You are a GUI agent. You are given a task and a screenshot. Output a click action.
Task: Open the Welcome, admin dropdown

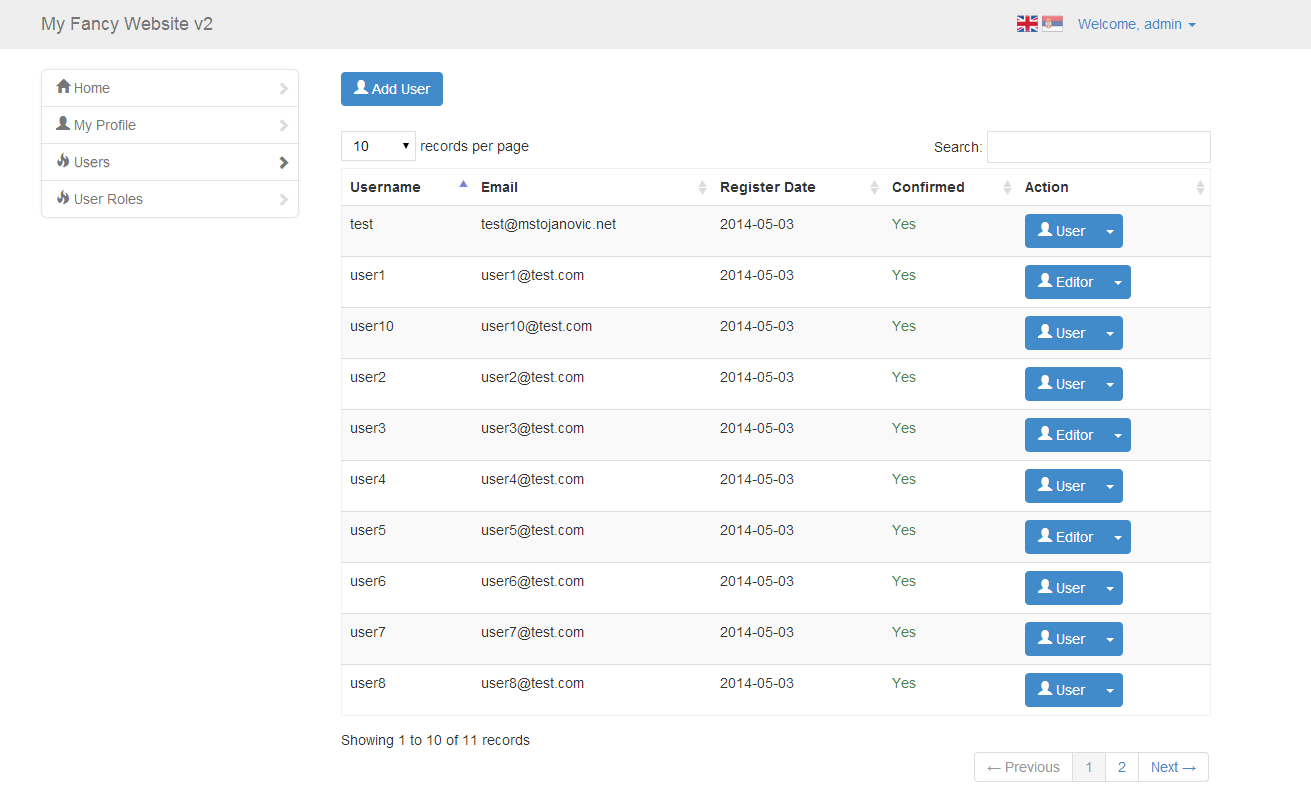pyautogui.click(x=1136, y=24)
